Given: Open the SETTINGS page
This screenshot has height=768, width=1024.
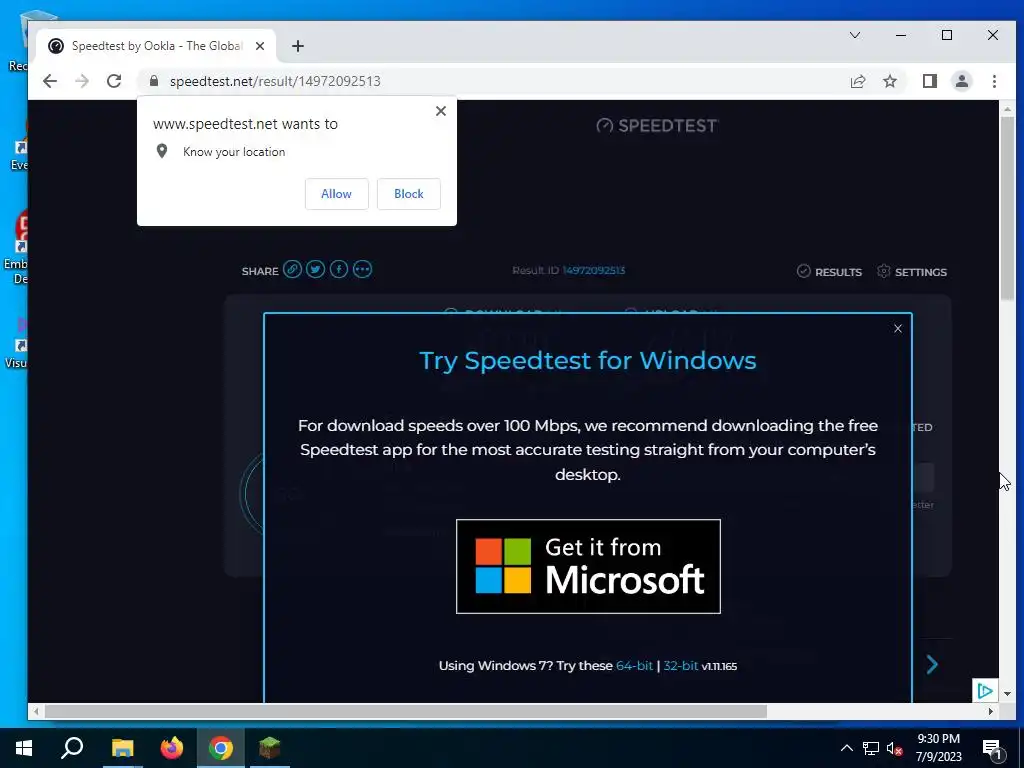Looking at the screenshot, I should (x=912, y=272).
